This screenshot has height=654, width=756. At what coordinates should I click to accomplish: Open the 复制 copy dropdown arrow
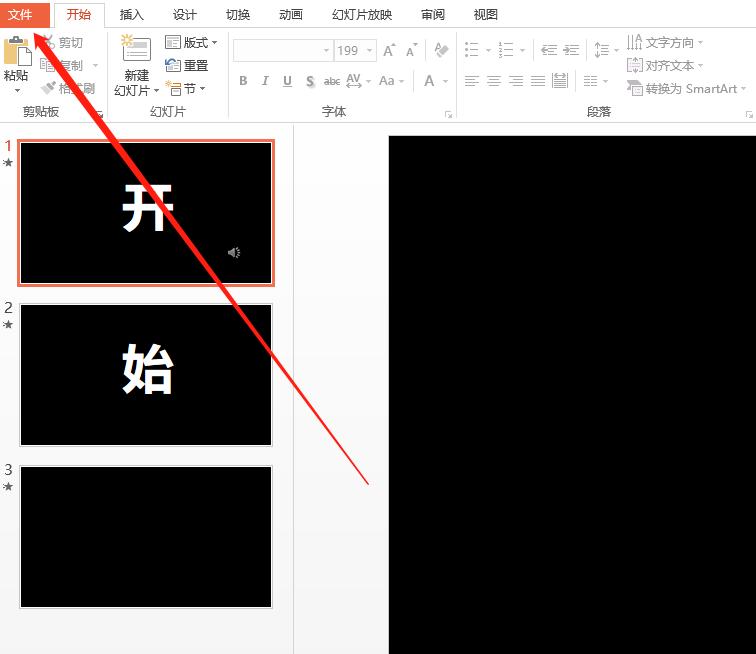click(x=95, y=65)
